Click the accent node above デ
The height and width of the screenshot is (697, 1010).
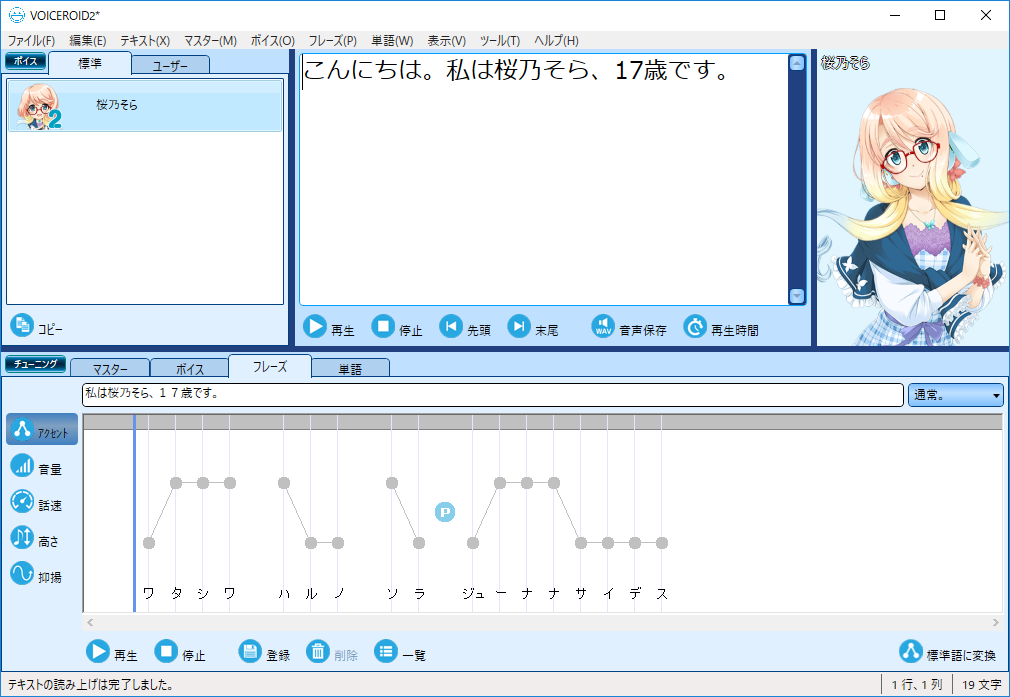click(635, 543)
